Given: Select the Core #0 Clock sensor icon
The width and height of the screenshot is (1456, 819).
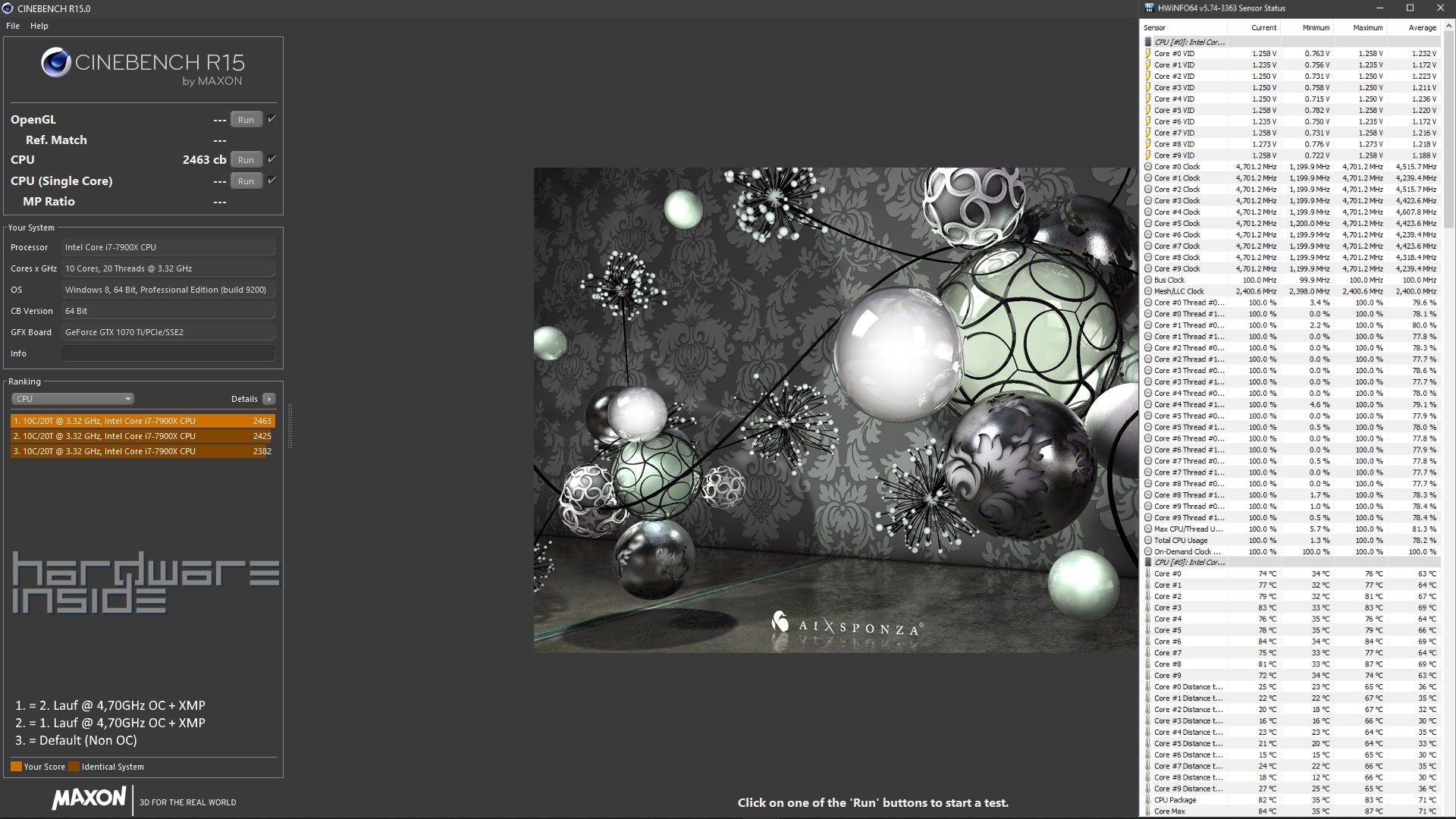Looking at the screenshot, I should coord(1148,167).
